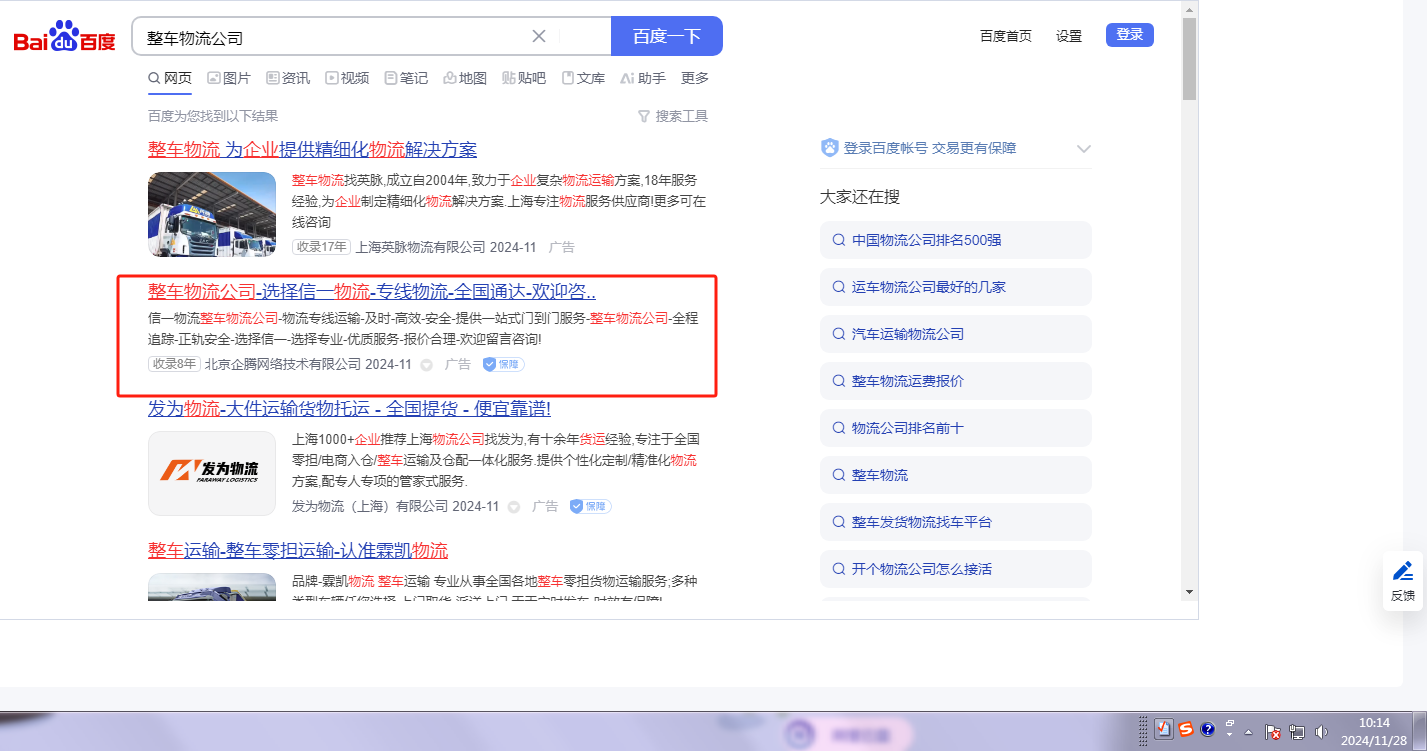The width and height of the screenshot is (1427, 751).
Task: Open the volume speaker tray icon
Action: [x=1321, y=731]
